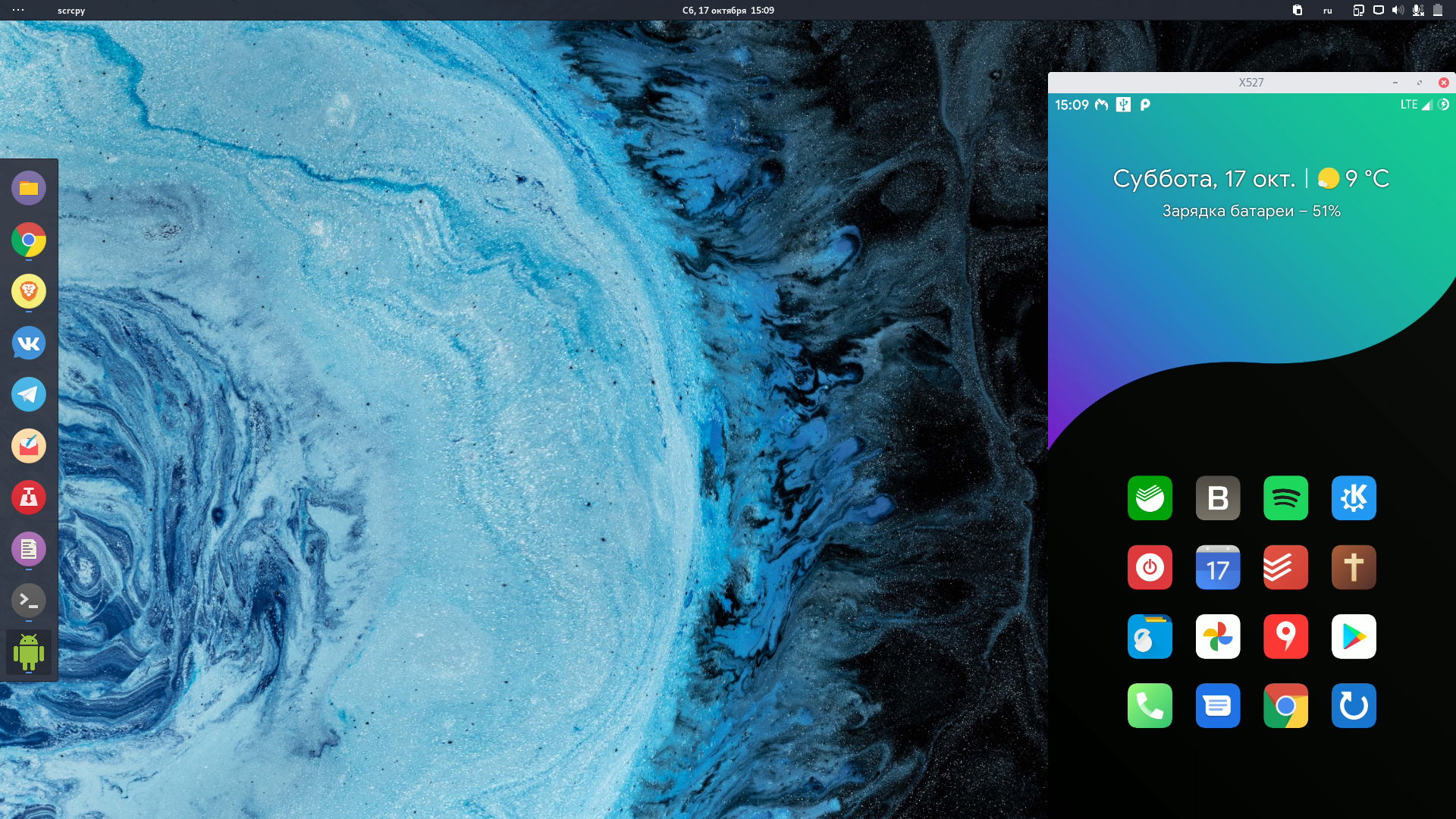Launch Terminal from the dock
Screen dimensions: 1456x819
click(29, 601)
